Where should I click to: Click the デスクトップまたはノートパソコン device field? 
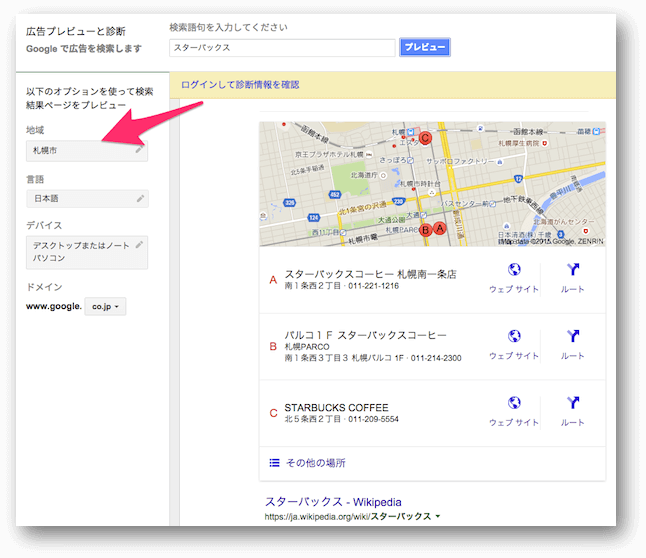pos(87,252)
